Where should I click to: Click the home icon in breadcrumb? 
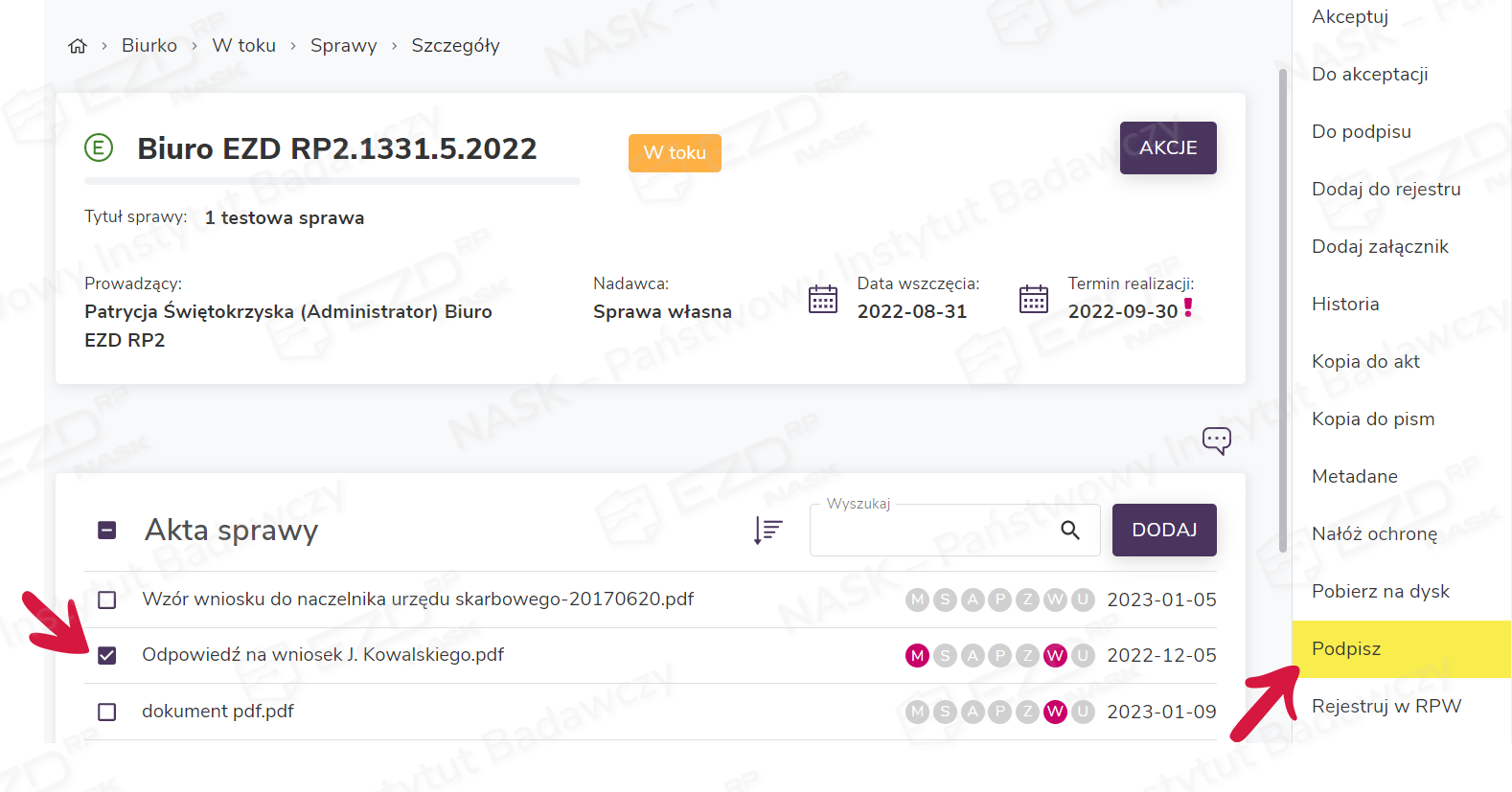(x=78, y=46)
